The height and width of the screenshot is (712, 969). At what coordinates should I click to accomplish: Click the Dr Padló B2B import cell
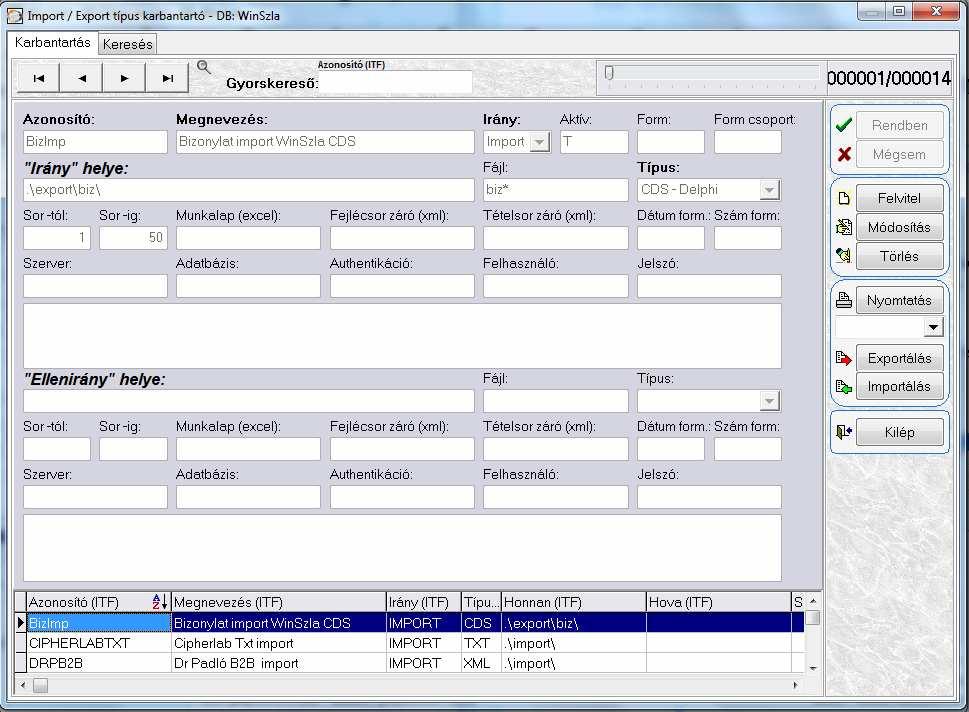279,663
